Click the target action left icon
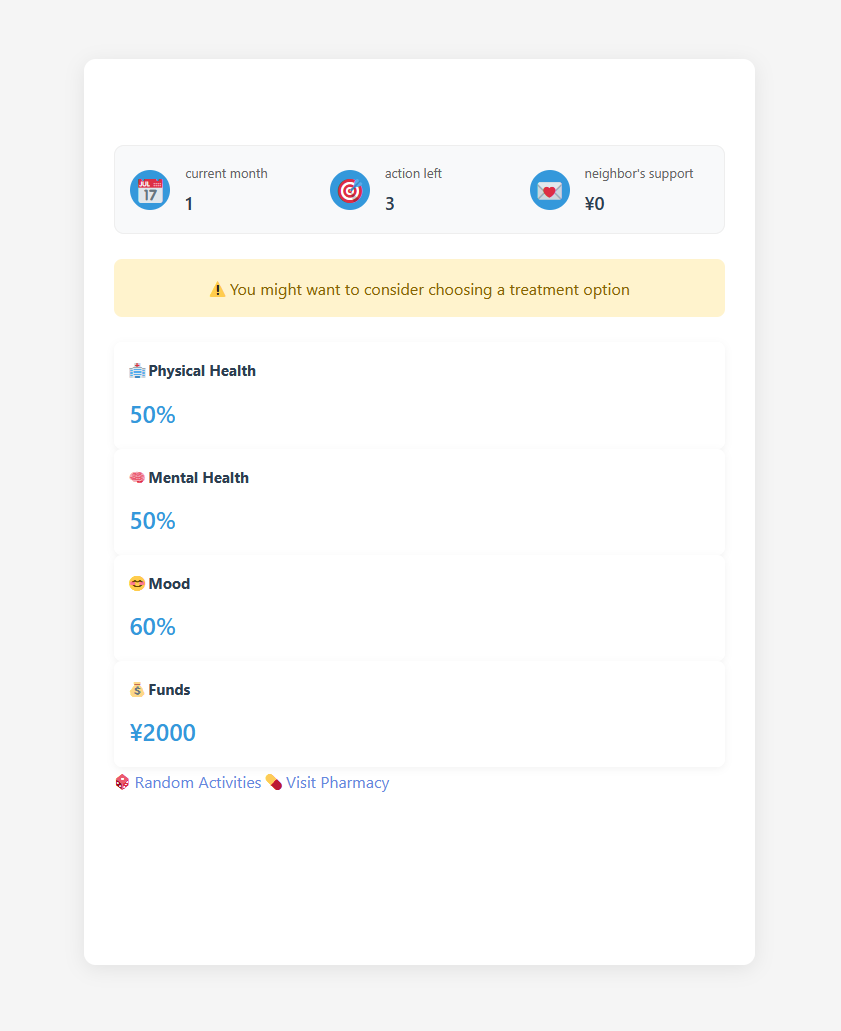This screenshot has width=841, height=1031. click(350, 190)
